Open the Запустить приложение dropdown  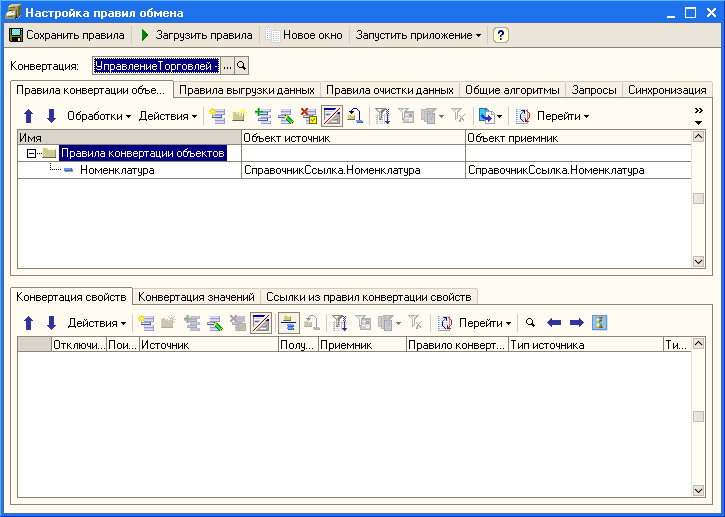(x=418, y=35)
